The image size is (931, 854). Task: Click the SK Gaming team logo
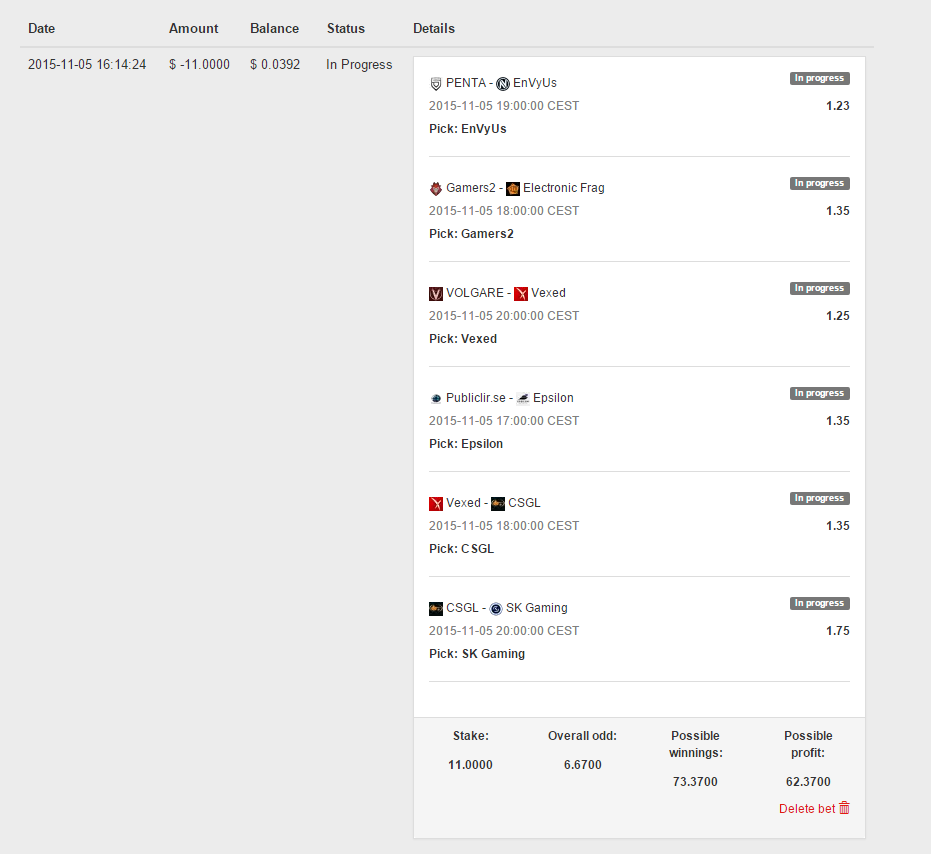(496, 609)
